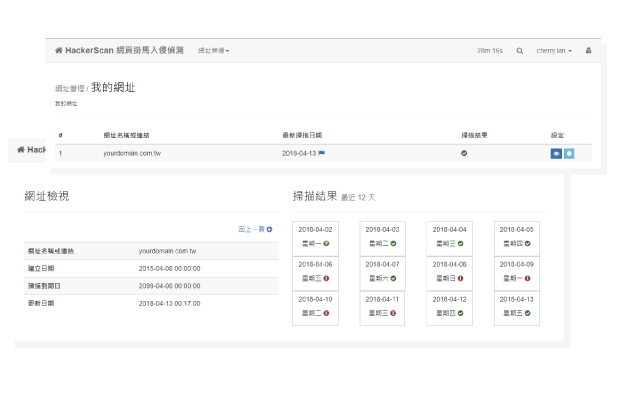The image size is (638, 398).
Task: Click the 2018-04-13 00:17:00 update date value
Action: pos(170,304)
